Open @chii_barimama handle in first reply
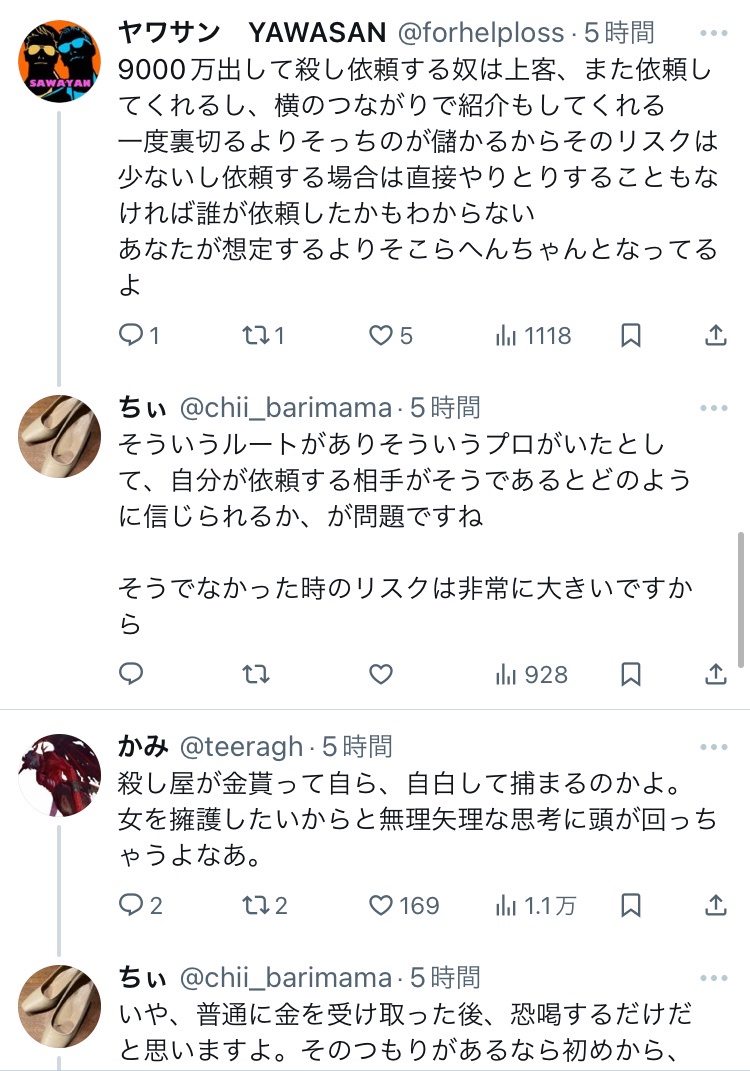Image resolution: width=750 pixels, height=1071 pixels. pyautogui.click(x=285, y=408)
